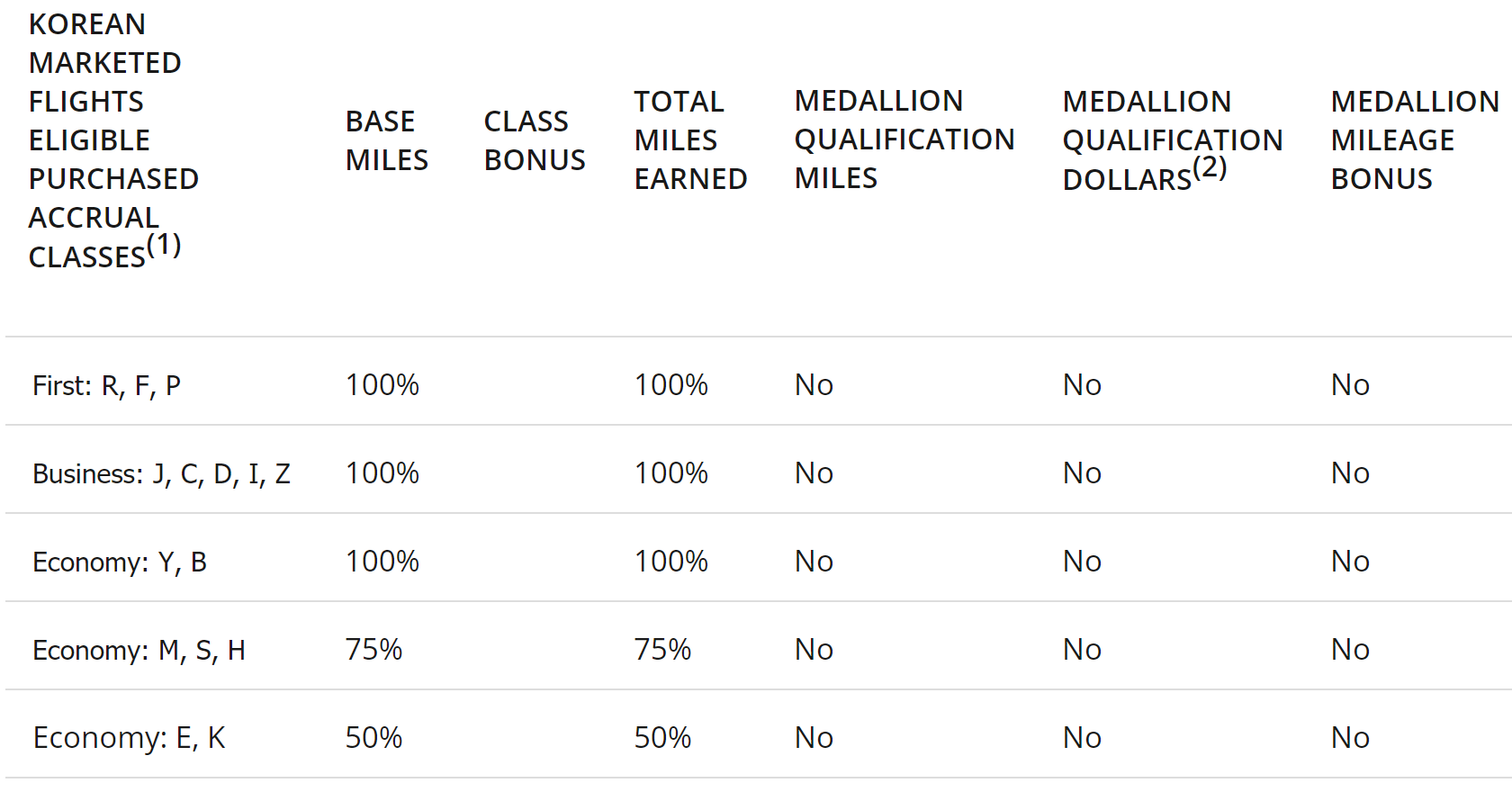Select the Economy: E, K row label

click(x=129, y=738)
